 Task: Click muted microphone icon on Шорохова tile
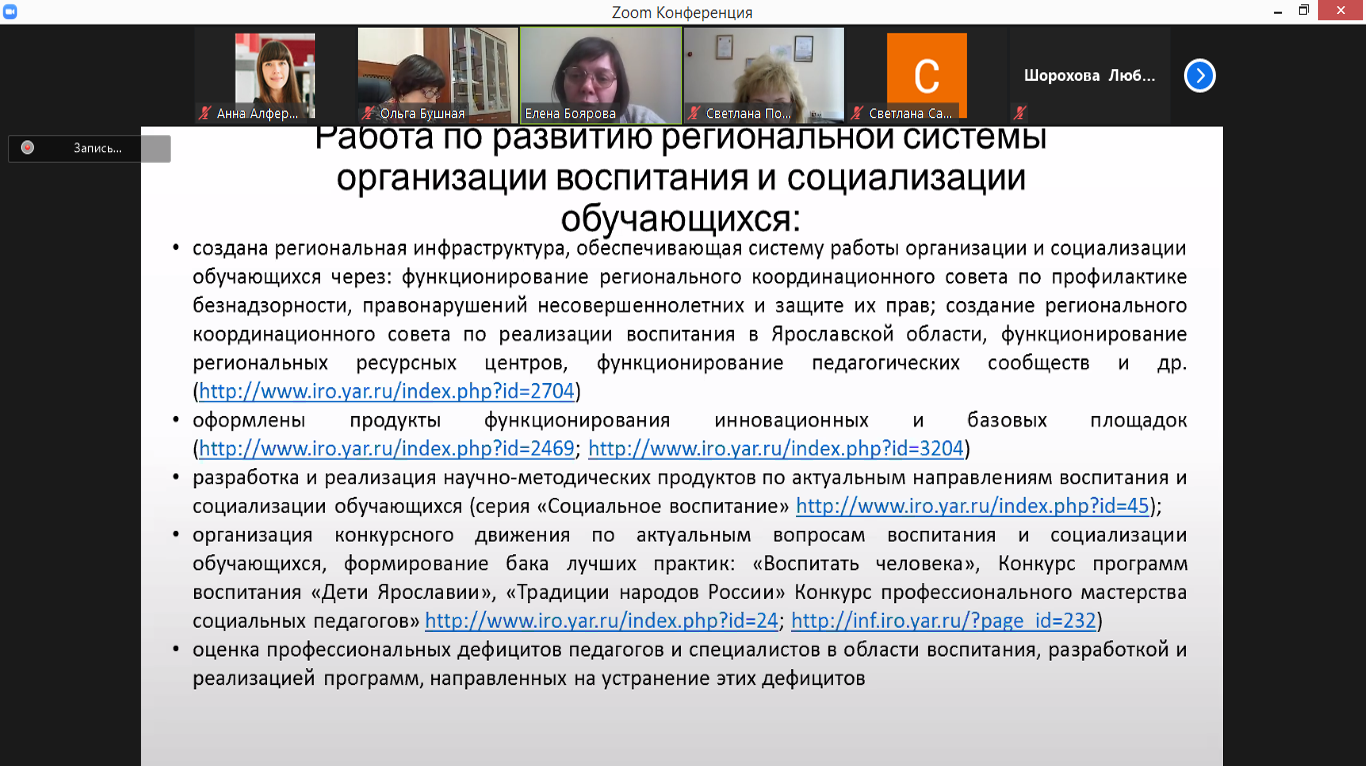(1020, 114)
